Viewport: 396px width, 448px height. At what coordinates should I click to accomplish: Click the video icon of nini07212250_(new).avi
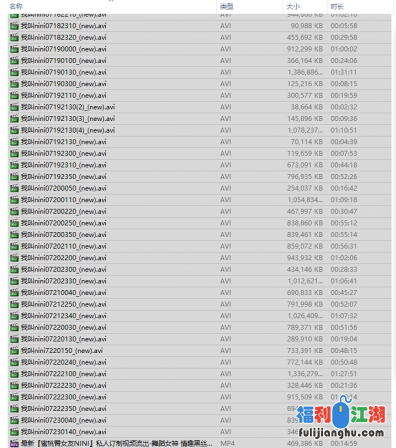point(14,304)
